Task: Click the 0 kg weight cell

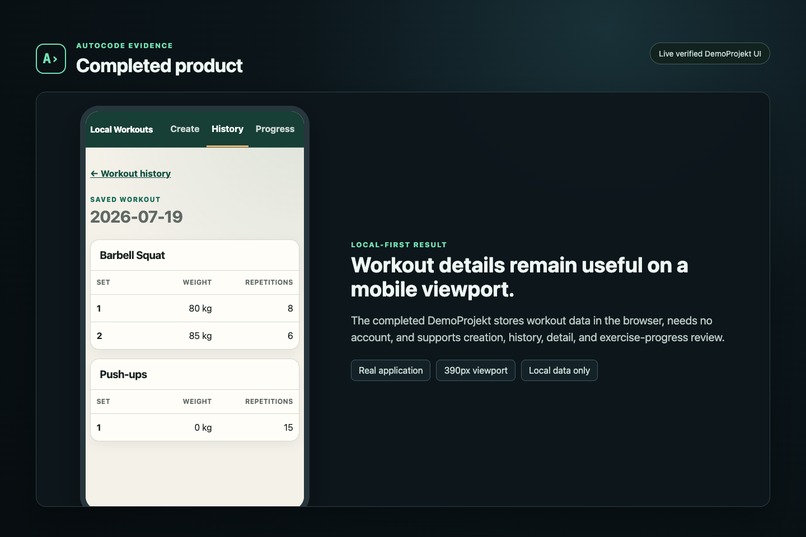Action: 203,428
